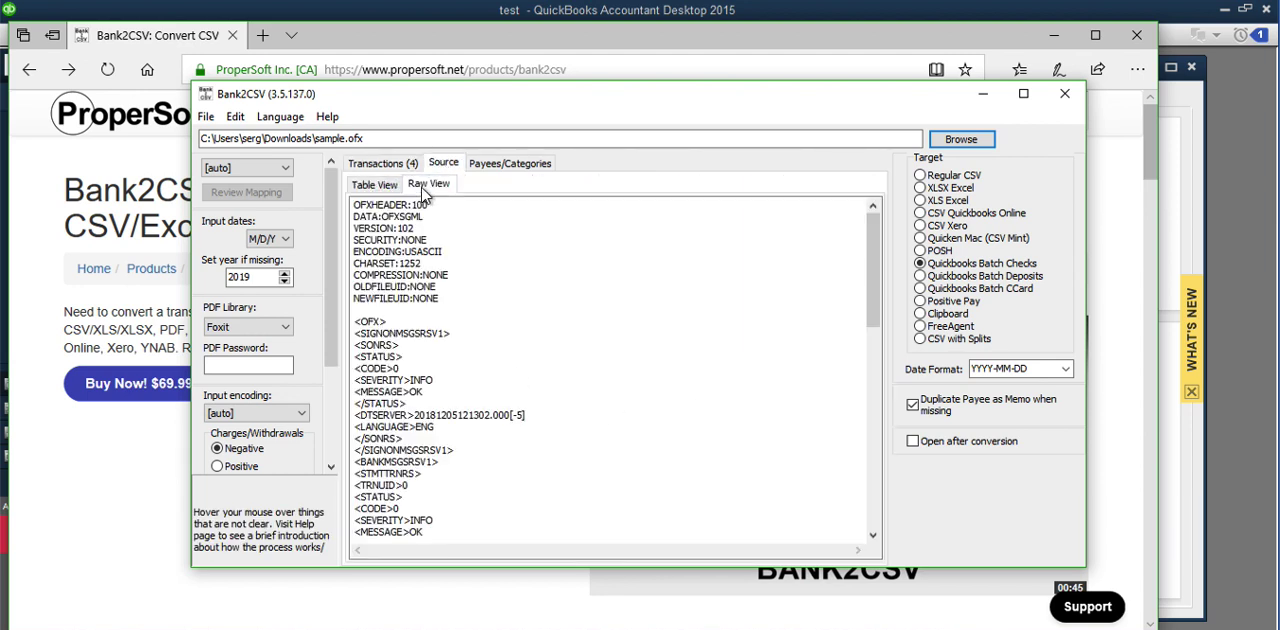Select FreeAgent target
The width and height of the screenshot is (1280, 630).
919,326
